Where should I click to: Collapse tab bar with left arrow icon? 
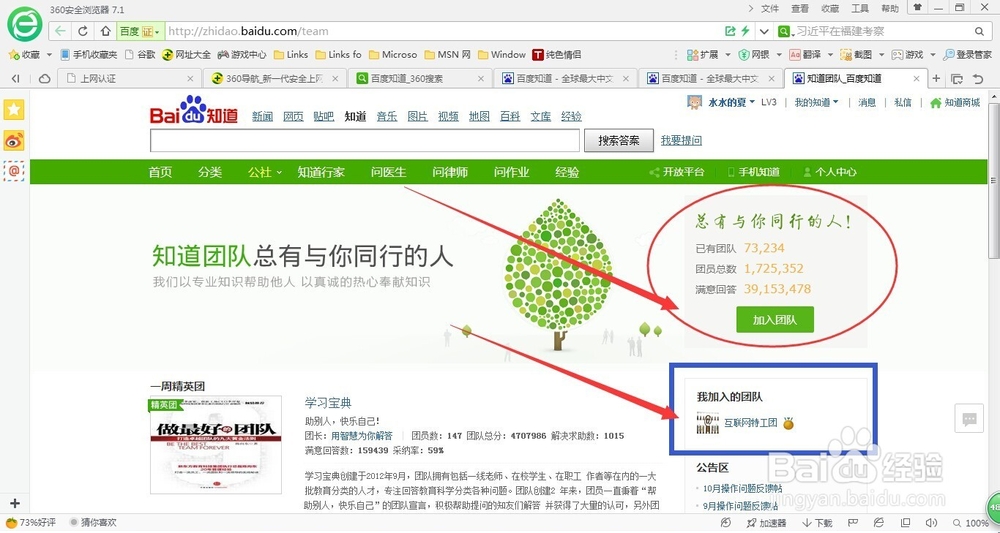coord(16,78)
